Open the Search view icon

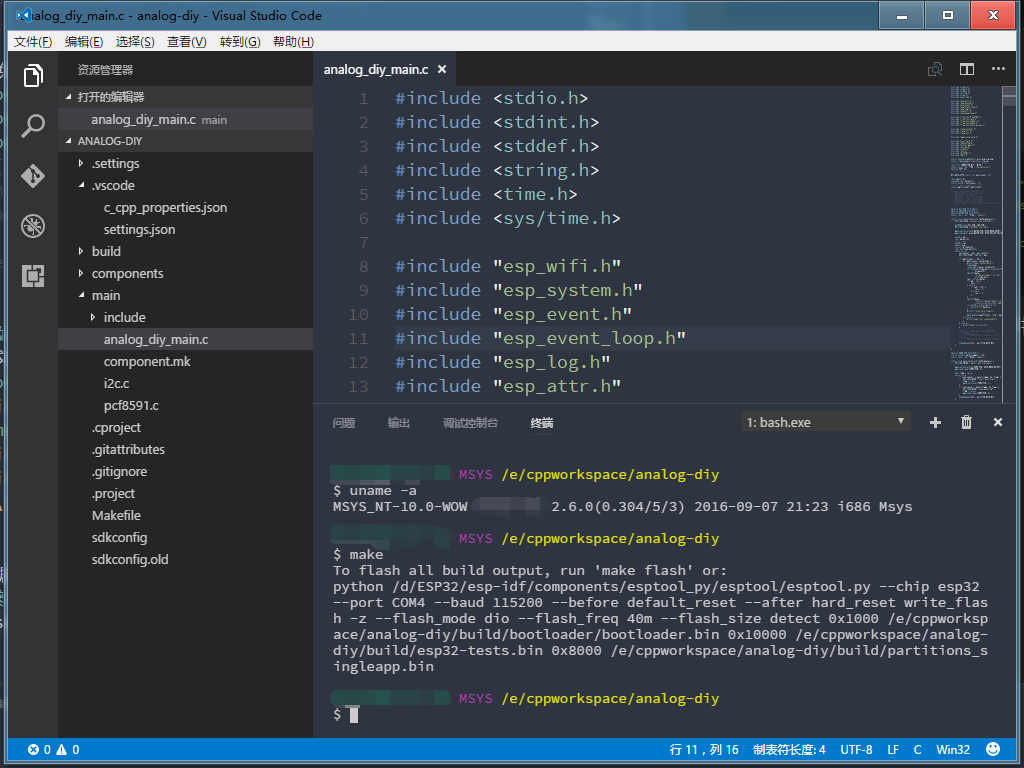pos(33,126)
